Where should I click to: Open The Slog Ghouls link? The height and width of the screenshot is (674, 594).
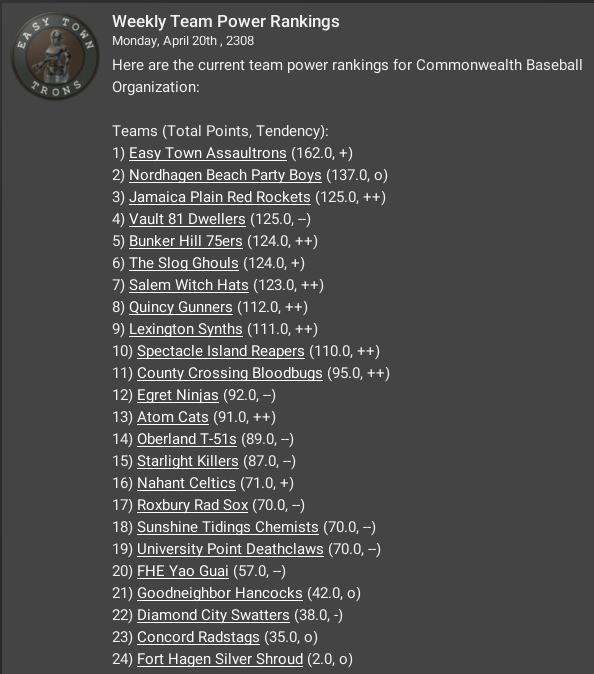pyautogui.click(x=184, y=263)
